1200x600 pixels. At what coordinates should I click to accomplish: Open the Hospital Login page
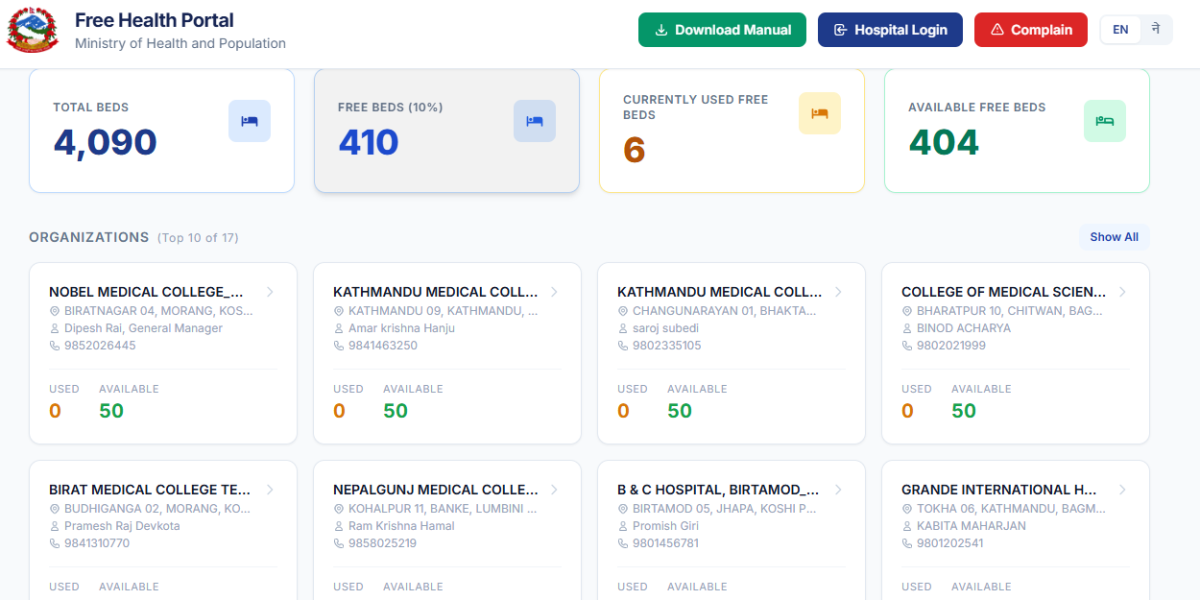point(890,30)
